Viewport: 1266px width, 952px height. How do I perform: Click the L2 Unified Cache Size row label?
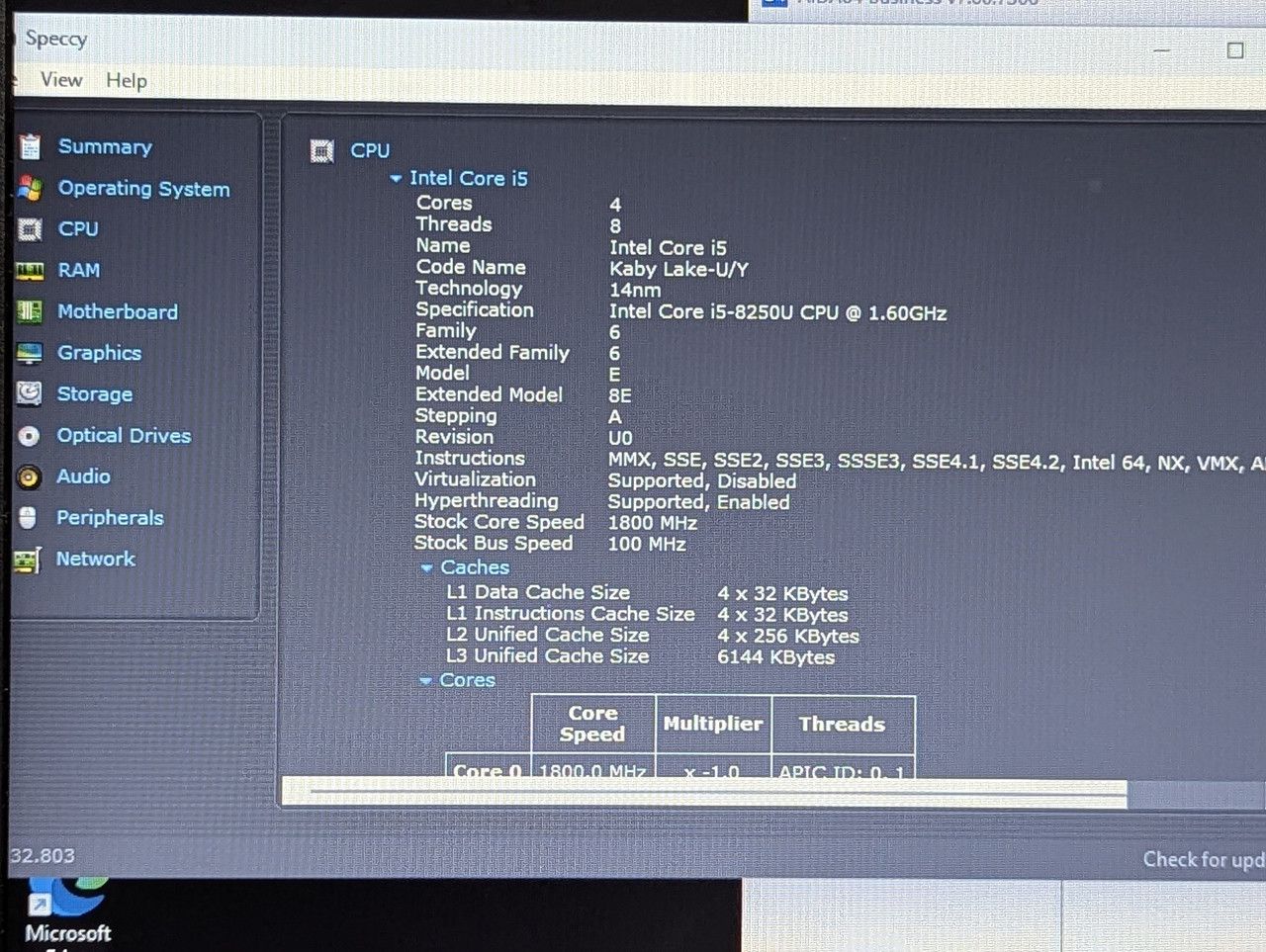[548, 635]
